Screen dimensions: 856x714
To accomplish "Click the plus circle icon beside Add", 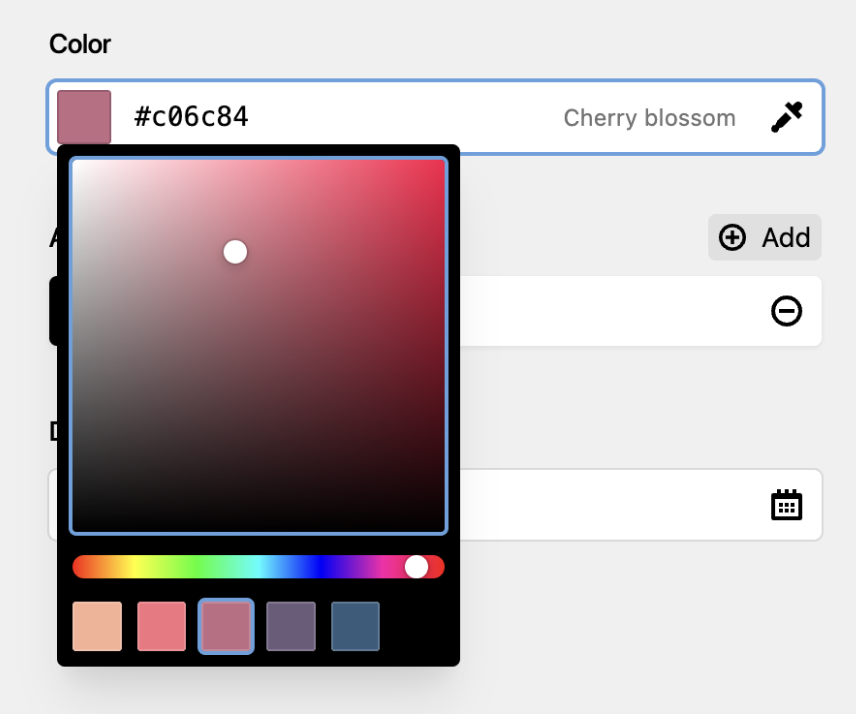I will point(732,237).
